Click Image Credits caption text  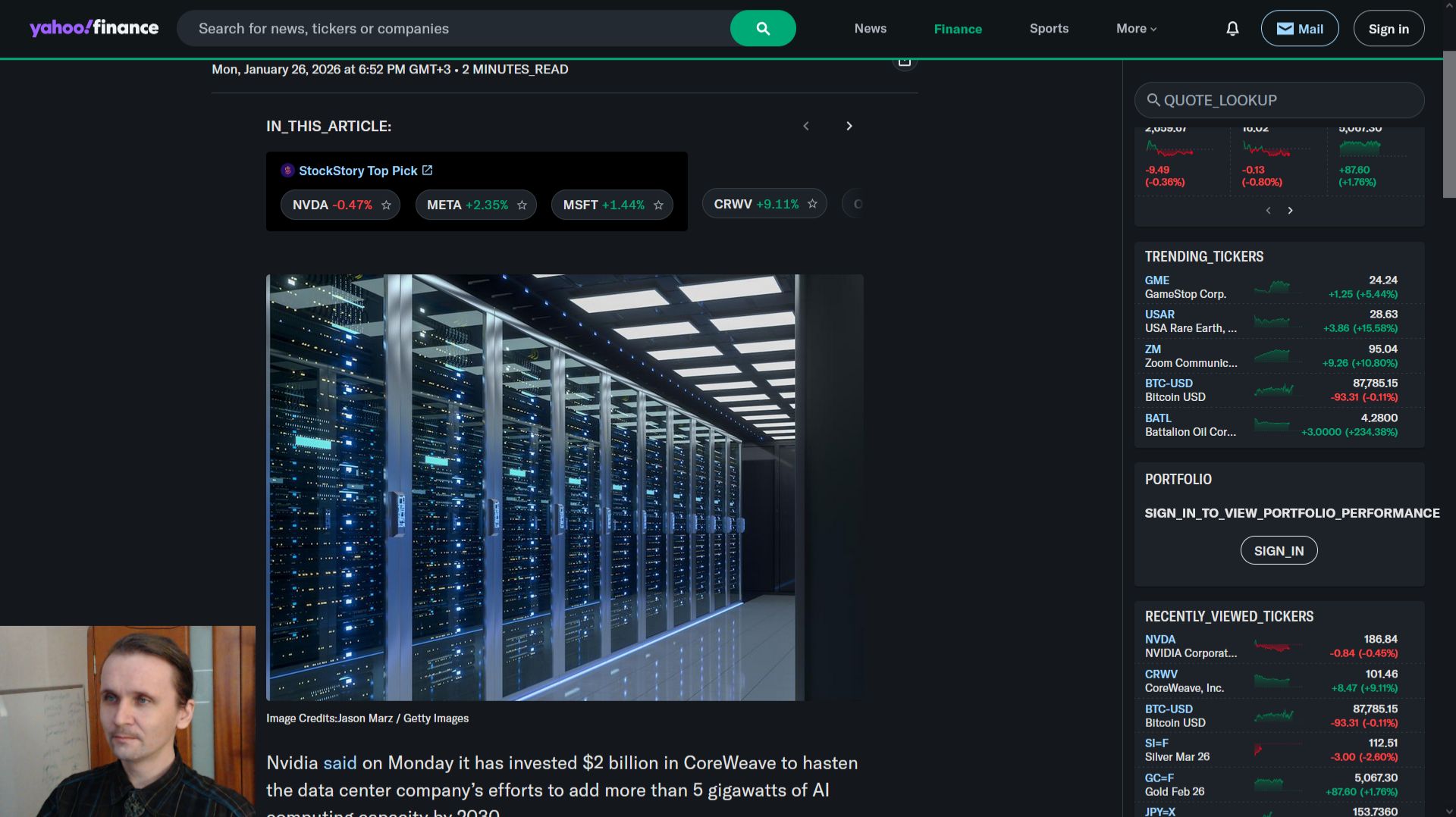point(367,718)
